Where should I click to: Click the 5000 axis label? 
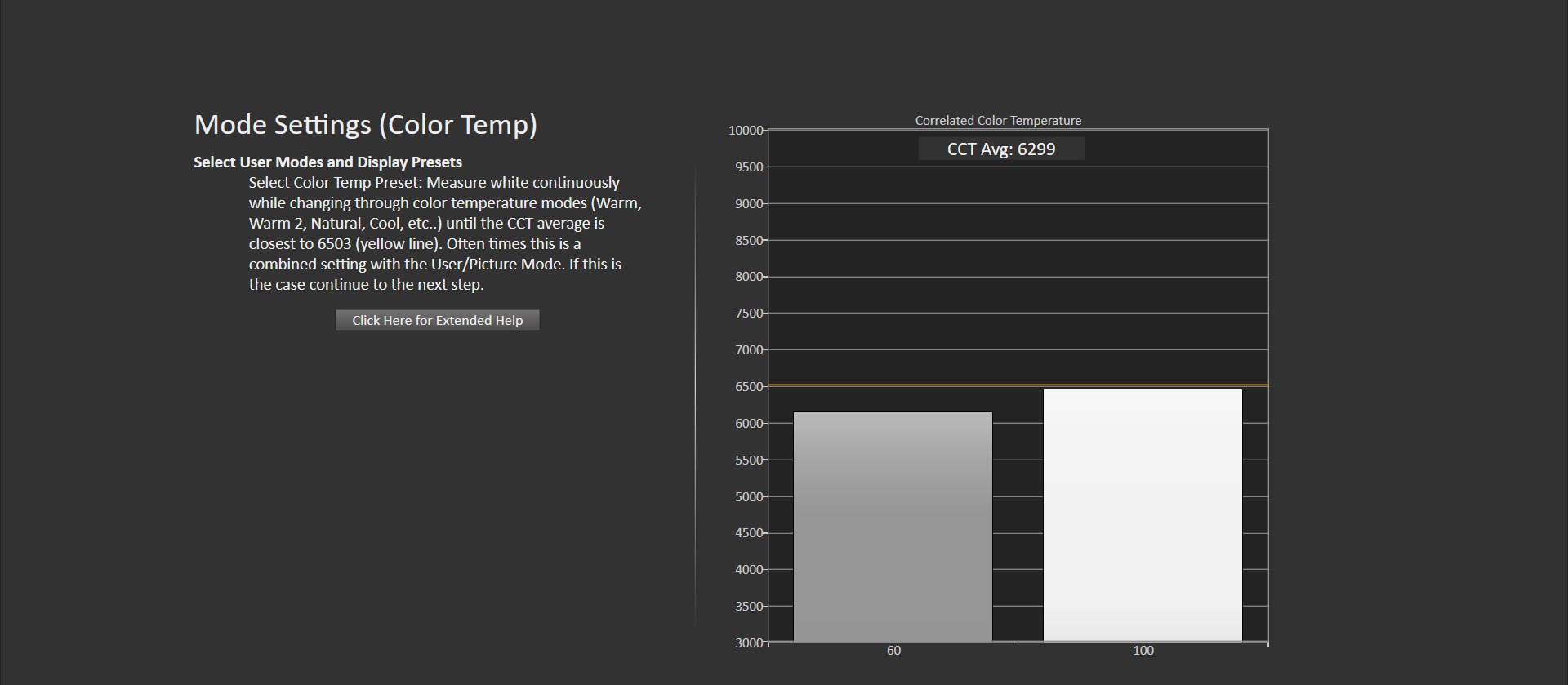pos(749,496)
